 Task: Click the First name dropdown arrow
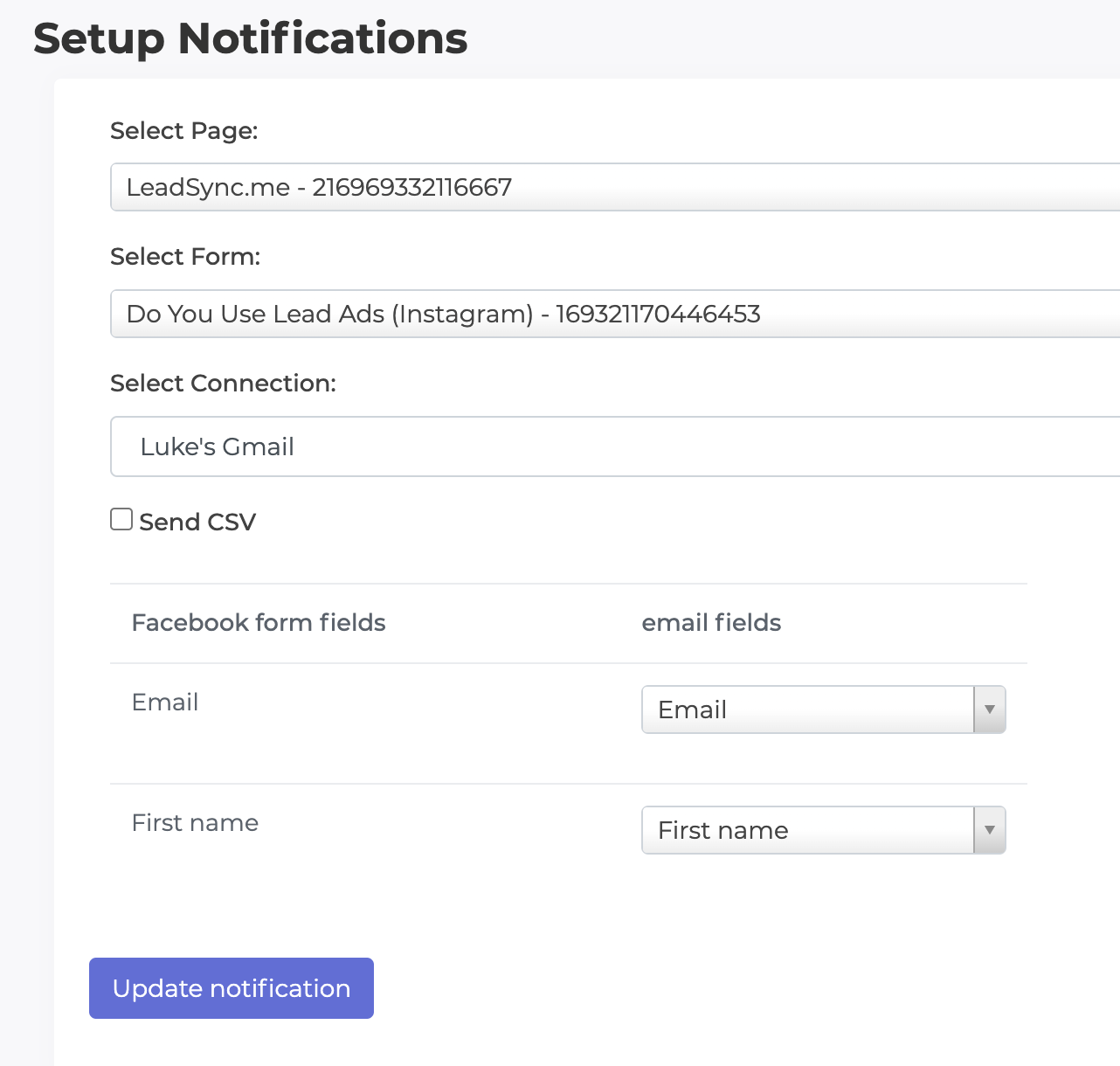(x=989, y=830)
